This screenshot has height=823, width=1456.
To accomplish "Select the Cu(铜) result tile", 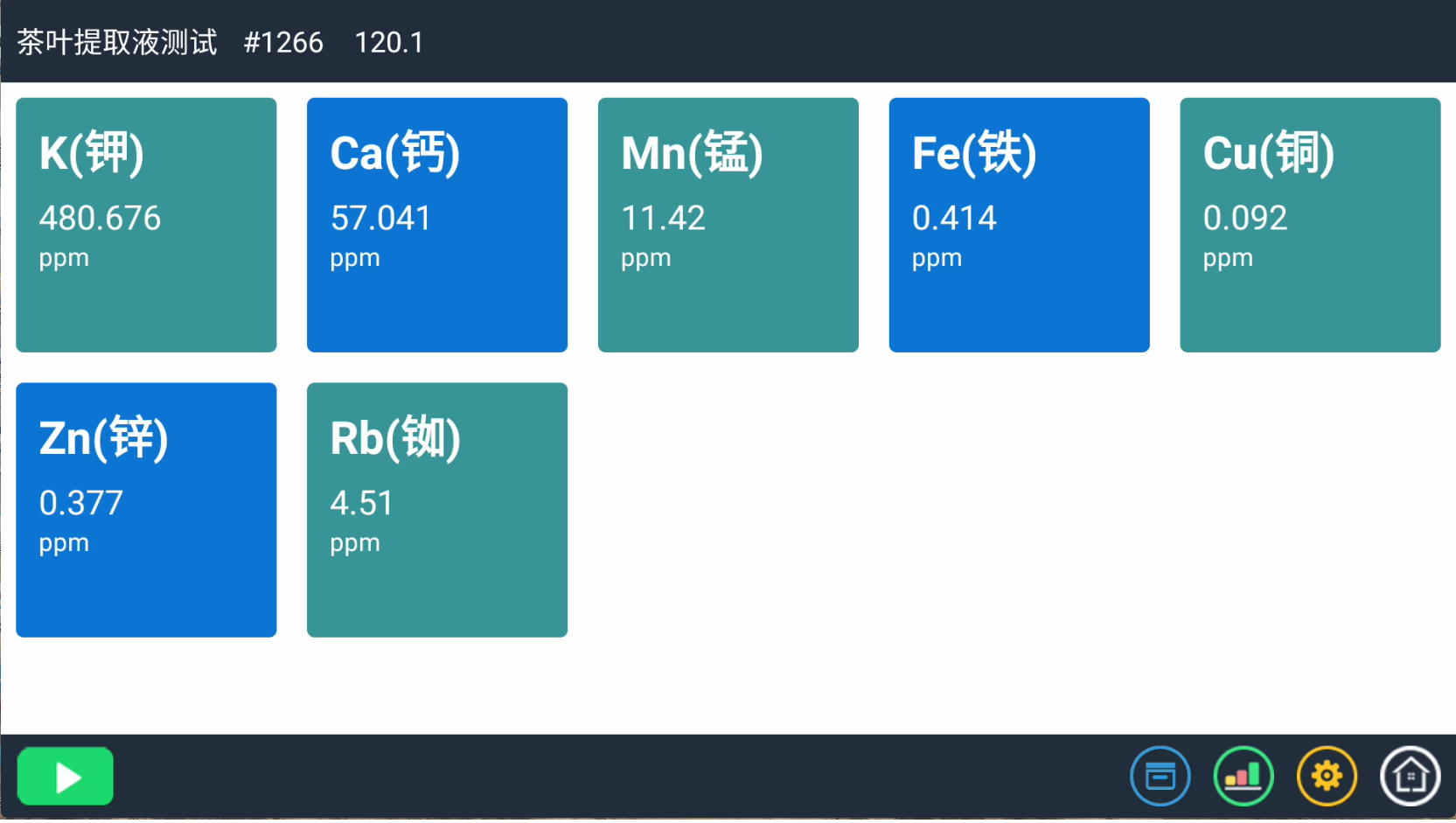I will tap(1310, 225).
